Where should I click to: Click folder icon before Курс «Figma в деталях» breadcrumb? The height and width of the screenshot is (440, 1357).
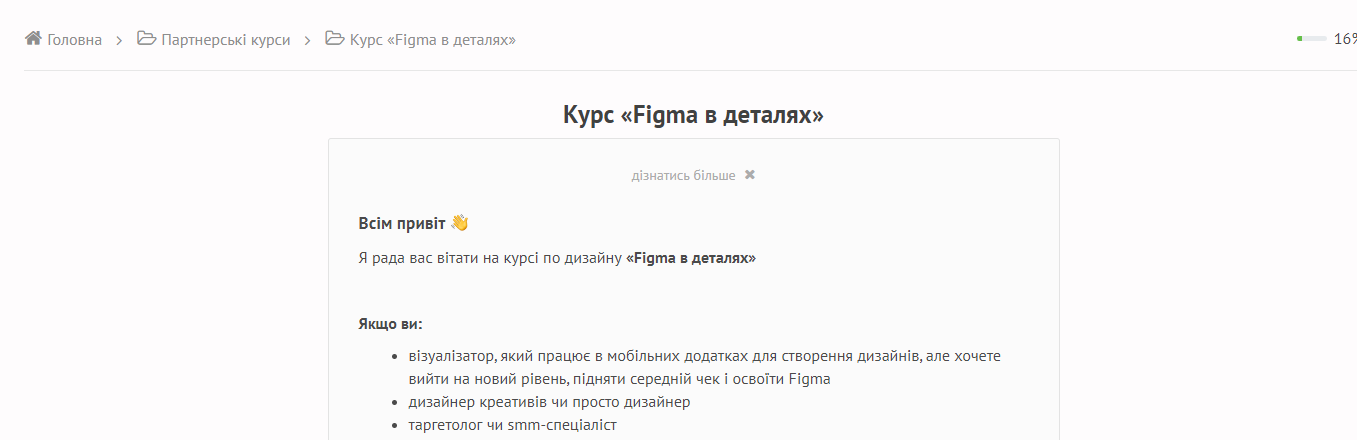click(x=335, y=39)
